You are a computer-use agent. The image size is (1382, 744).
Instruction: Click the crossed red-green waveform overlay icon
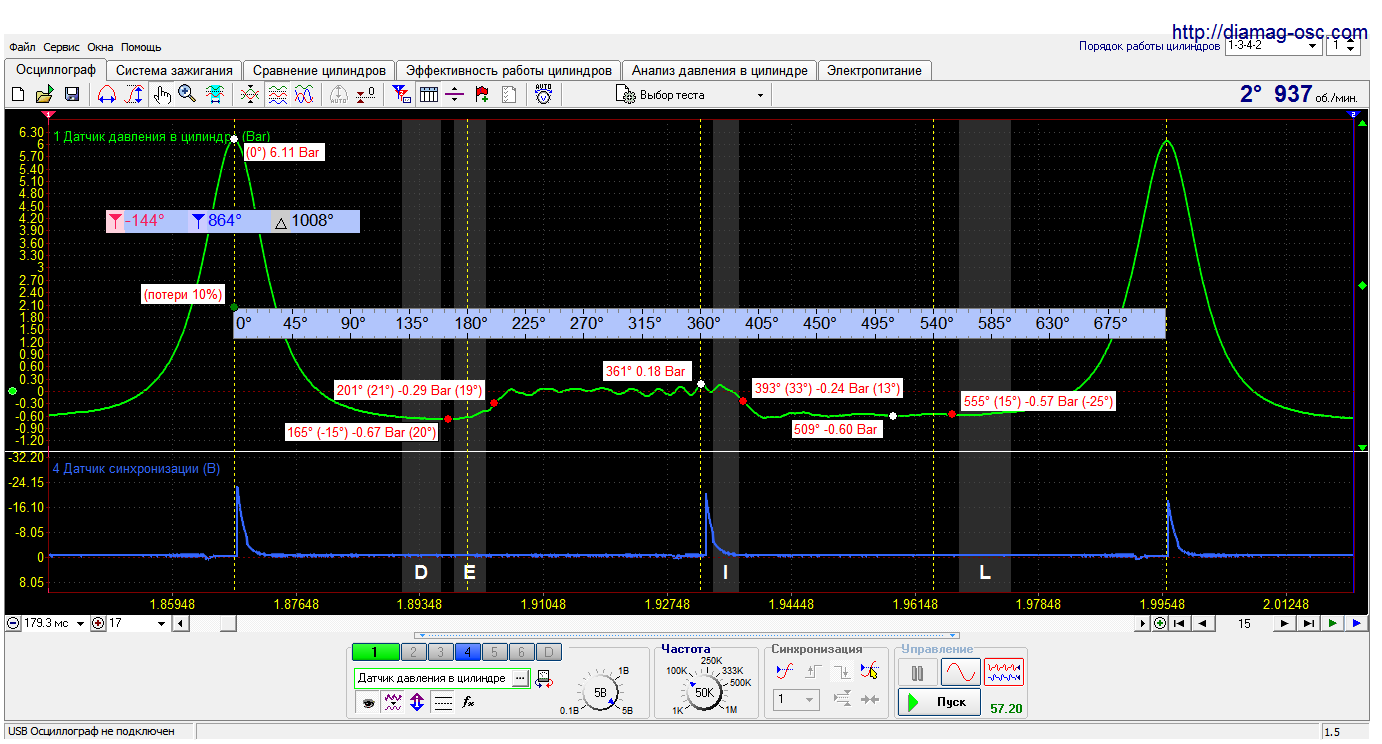click(x=250, y=94)
